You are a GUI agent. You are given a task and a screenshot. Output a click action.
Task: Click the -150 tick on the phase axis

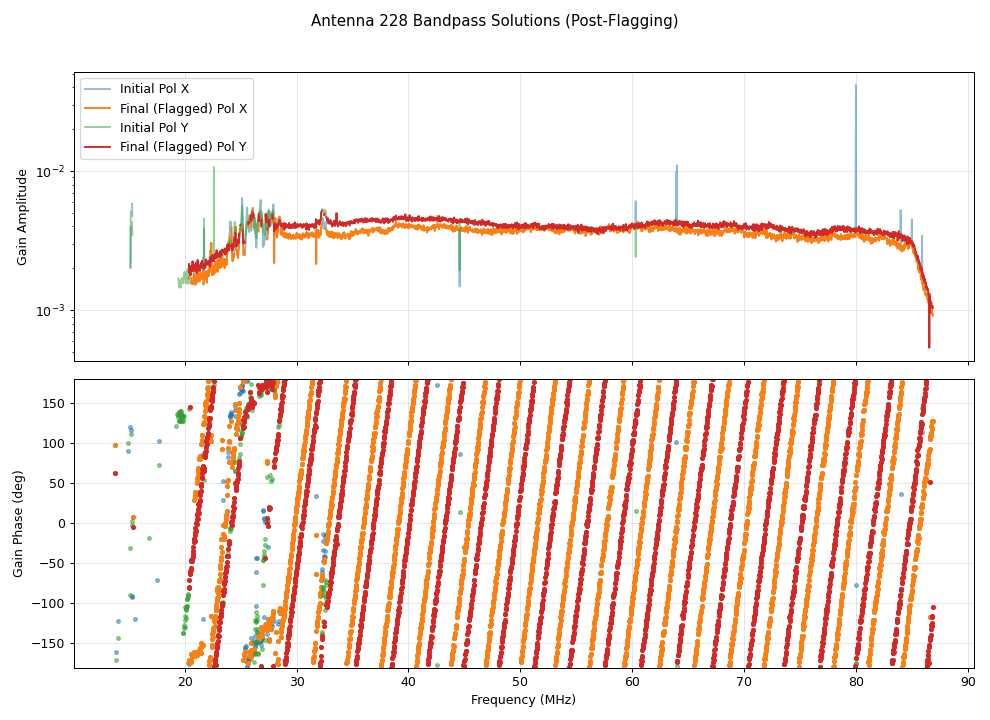[x=49, y=643]
